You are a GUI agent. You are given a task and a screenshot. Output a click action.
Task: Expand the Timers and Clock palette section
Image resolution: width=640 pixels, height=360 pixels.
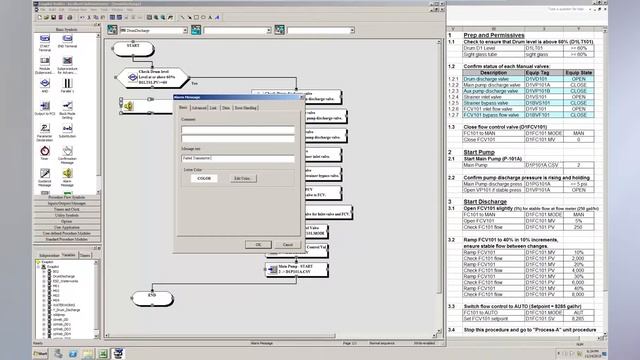click(x=67, y=209)
